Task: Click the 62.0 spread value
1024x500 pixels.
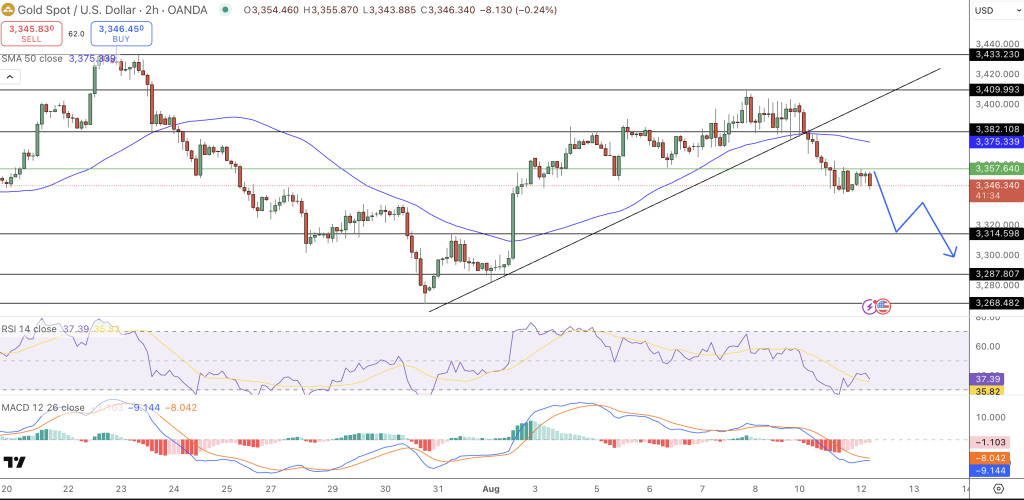Action: click(76, 33)
